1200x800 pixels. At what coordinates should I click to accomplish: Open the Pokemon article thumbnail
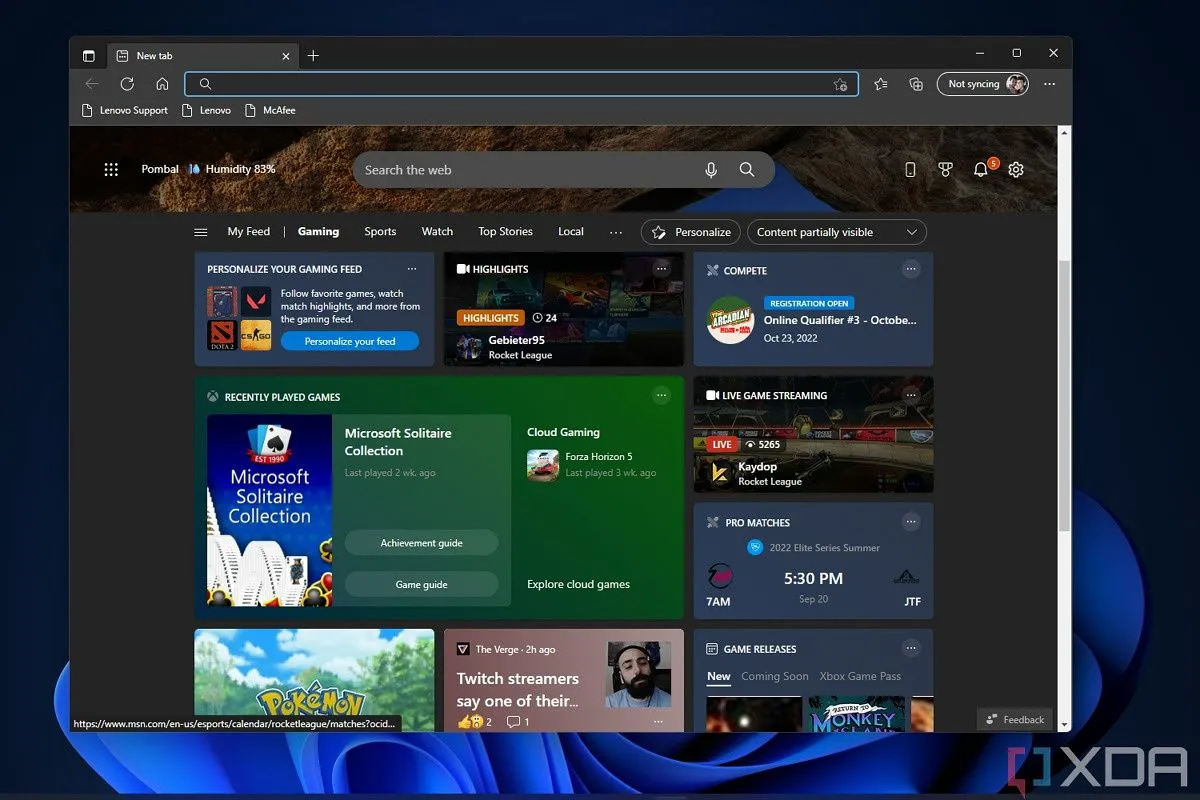tap(314, 680)
